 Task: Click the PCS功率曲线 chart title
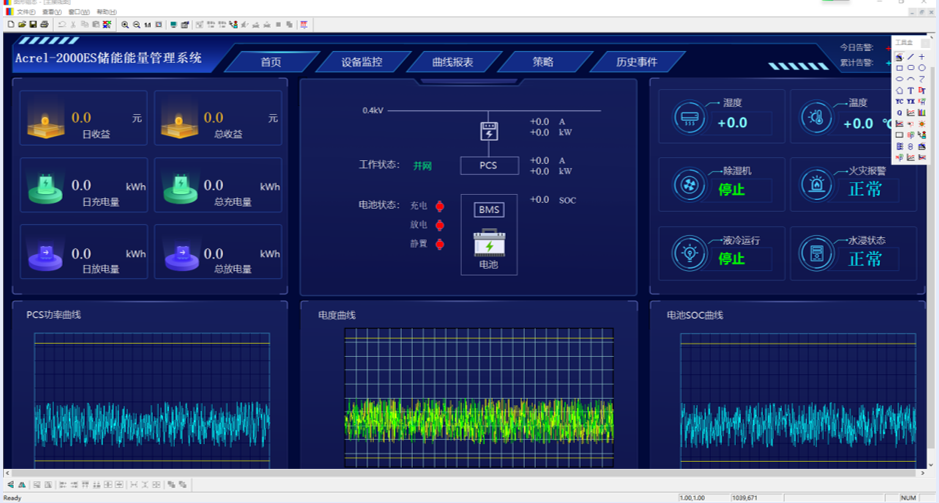pos(53,315)
